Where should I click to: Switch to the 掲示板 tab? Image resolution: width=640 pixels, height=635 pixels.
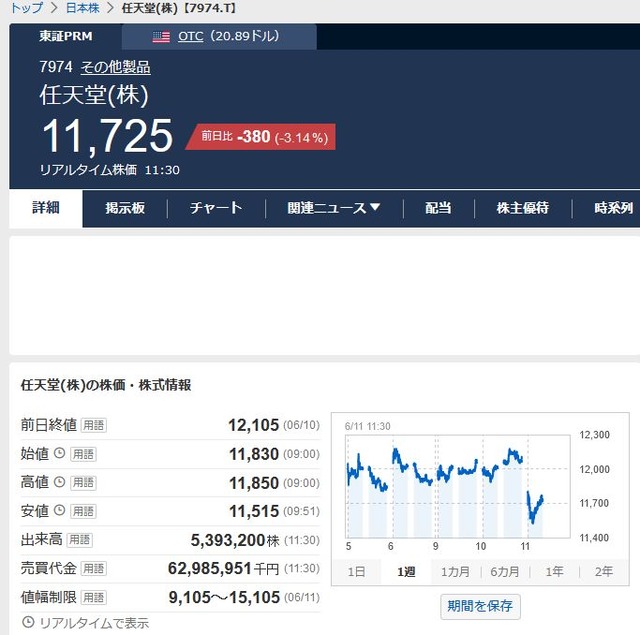125,208
